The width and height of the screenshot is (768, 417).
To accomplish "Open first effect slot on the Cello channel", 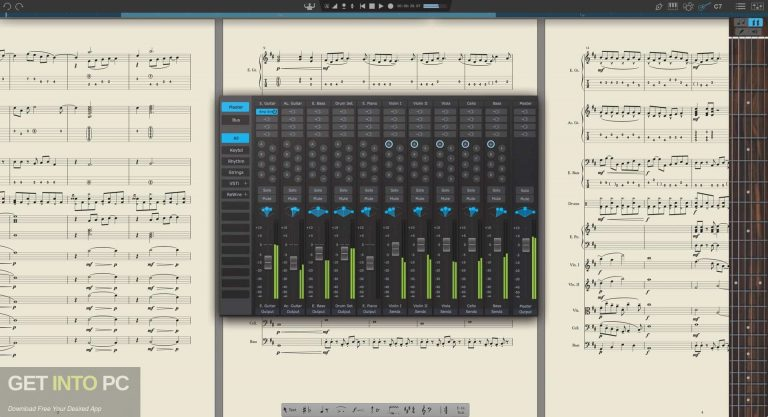I will (471, 112).
